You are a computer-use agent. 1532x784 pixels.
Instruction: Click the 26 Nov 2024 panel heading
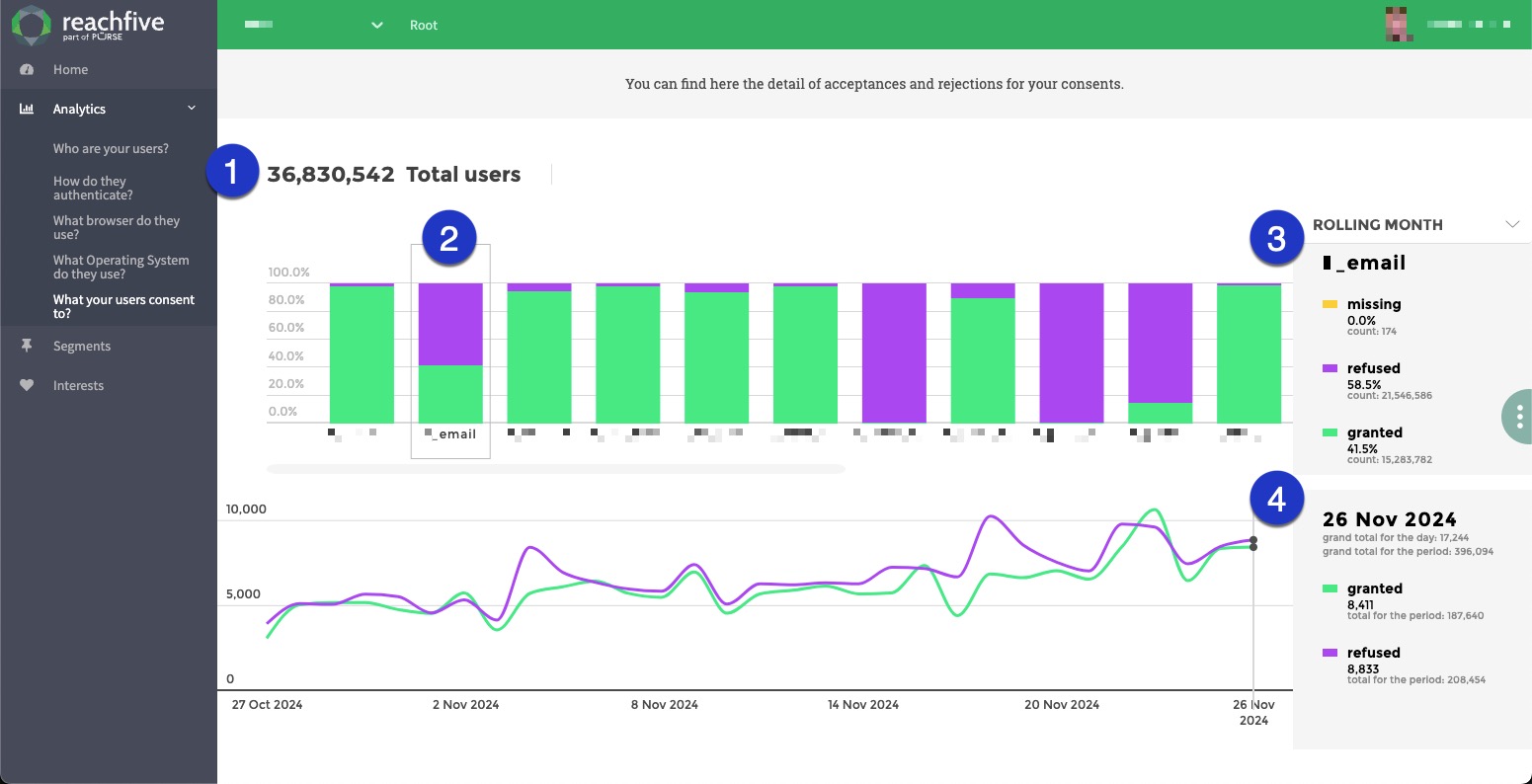1390,519
